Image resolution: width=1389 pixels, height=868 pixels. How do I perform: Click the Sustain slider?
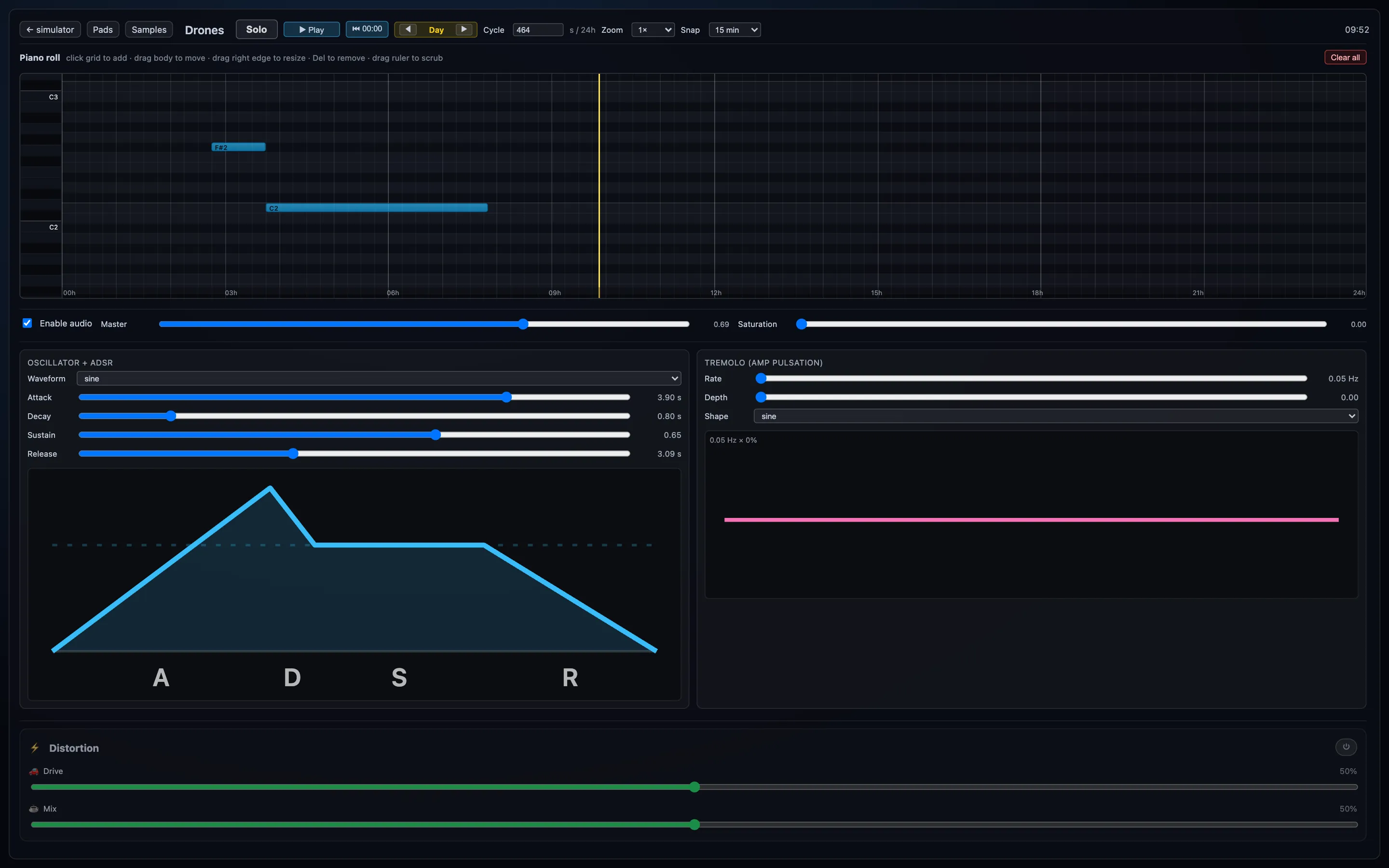(x=354, y=435)
